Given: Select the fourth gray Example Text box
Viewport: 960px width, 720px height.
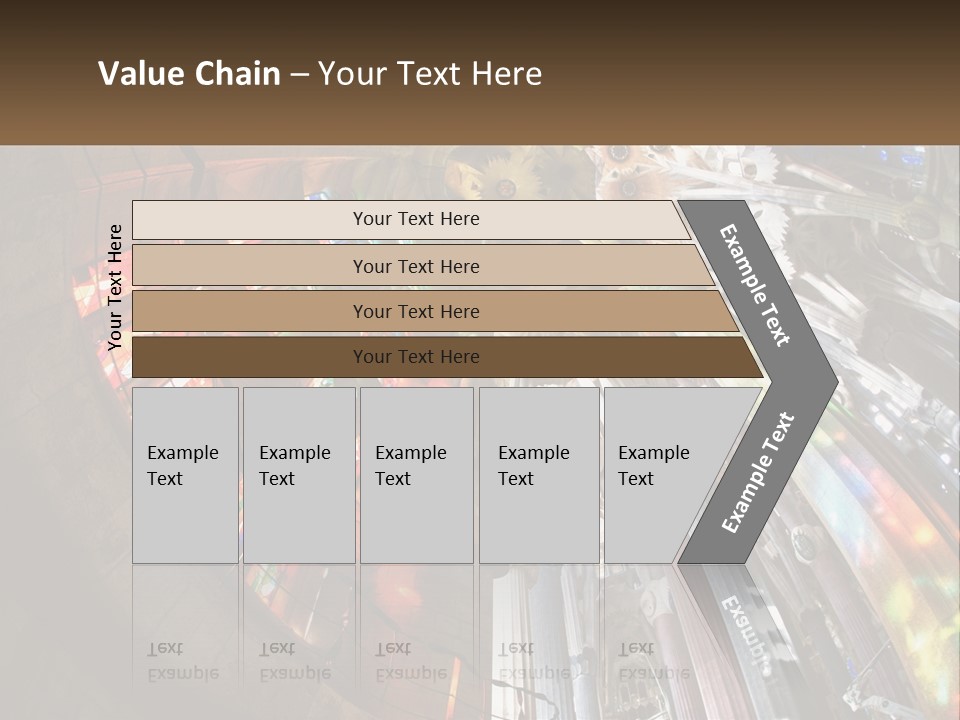Looking at the screenshot, I should coord(538,475).
